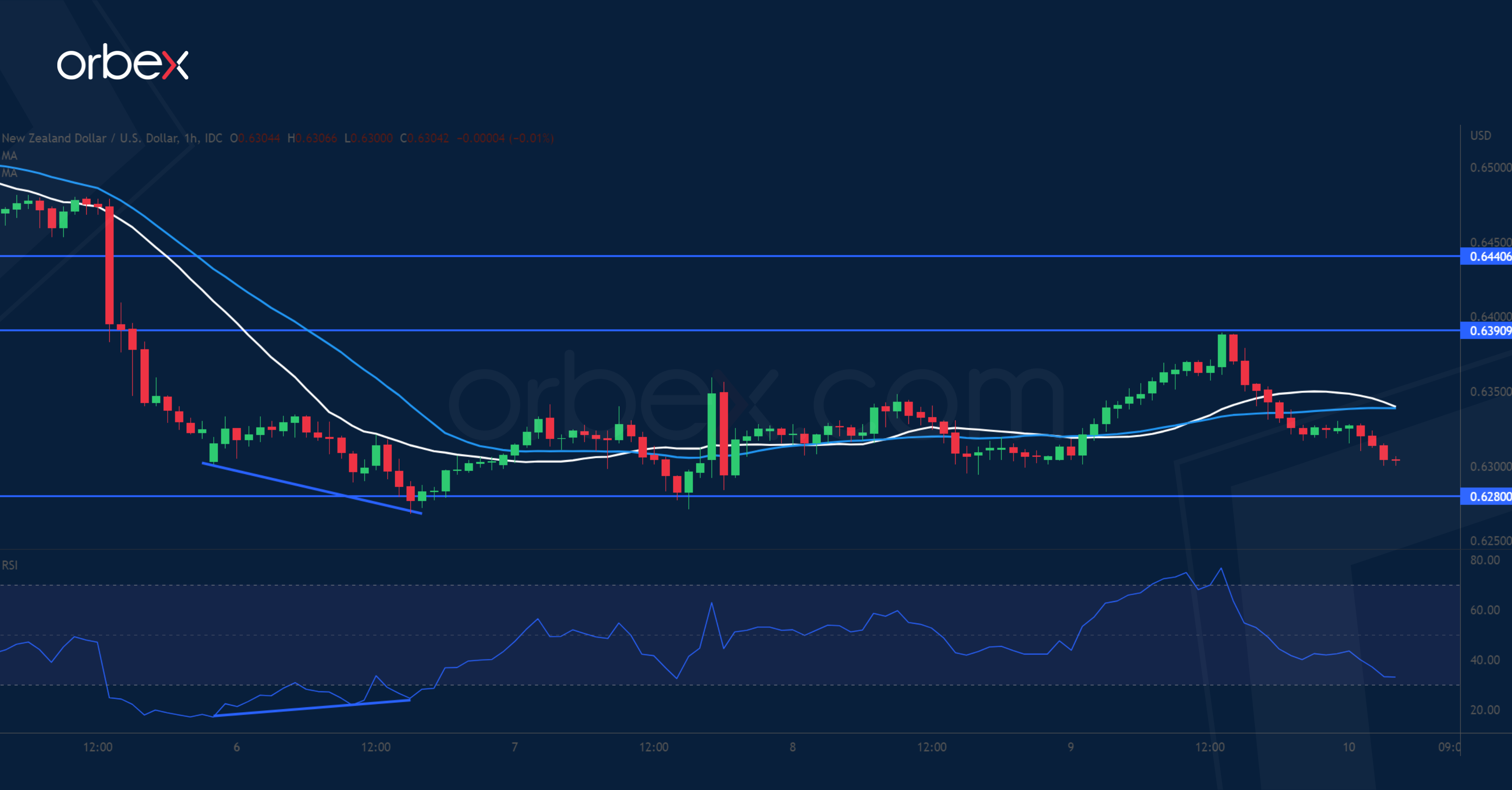Viewport: 1512px width, 790px height.
Task: Click the Orbex logo
Action: [x=122, y=62]
